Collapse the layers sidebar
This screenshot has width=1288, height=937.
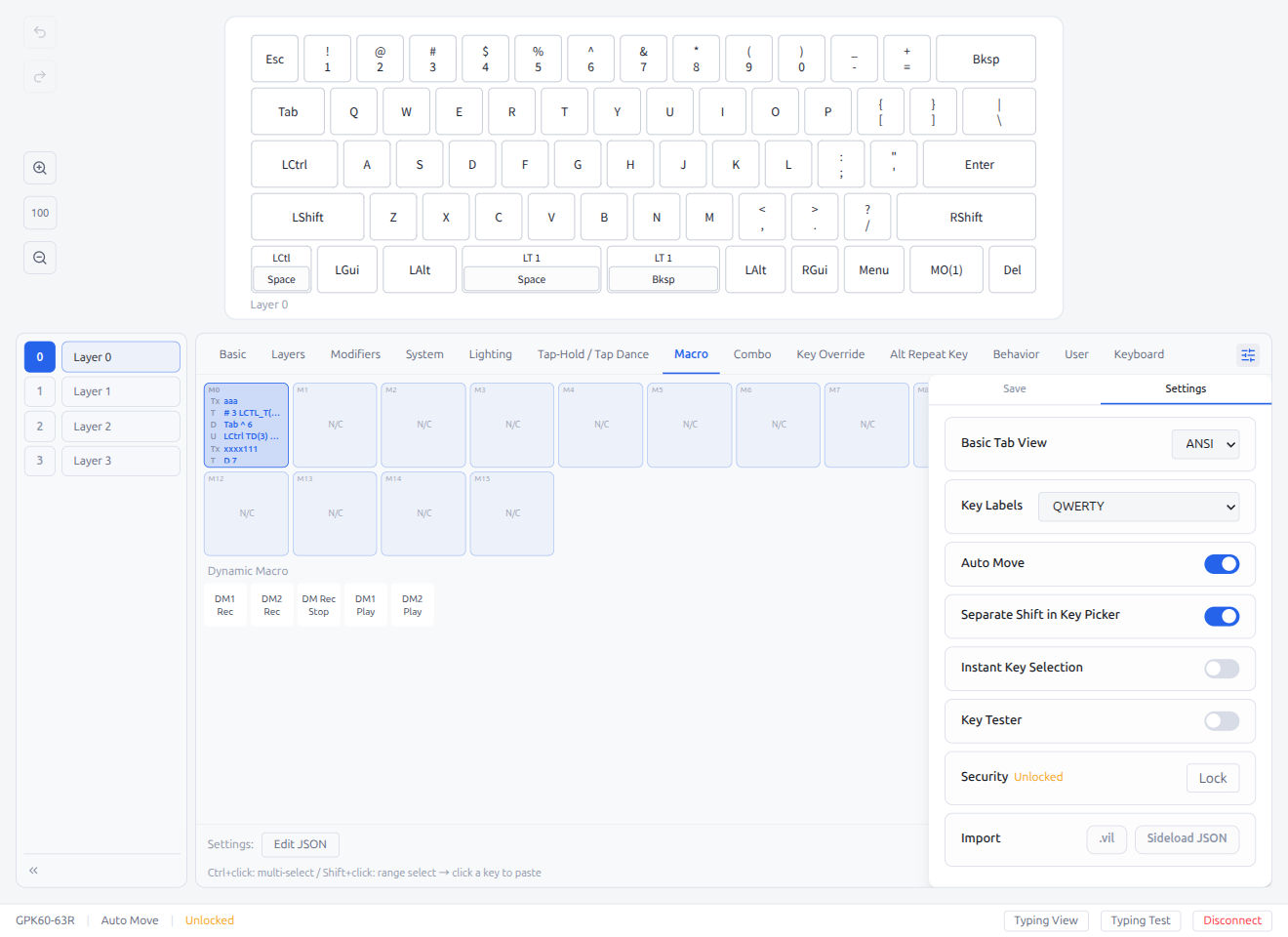32,870
